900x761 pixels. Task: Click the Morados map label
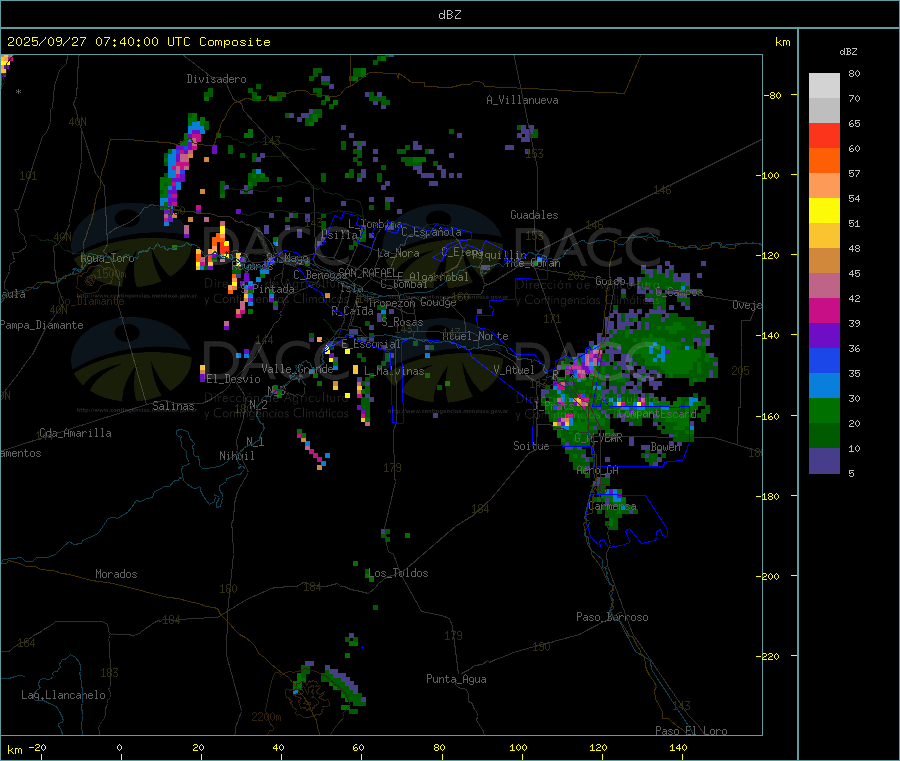point(117,574)
